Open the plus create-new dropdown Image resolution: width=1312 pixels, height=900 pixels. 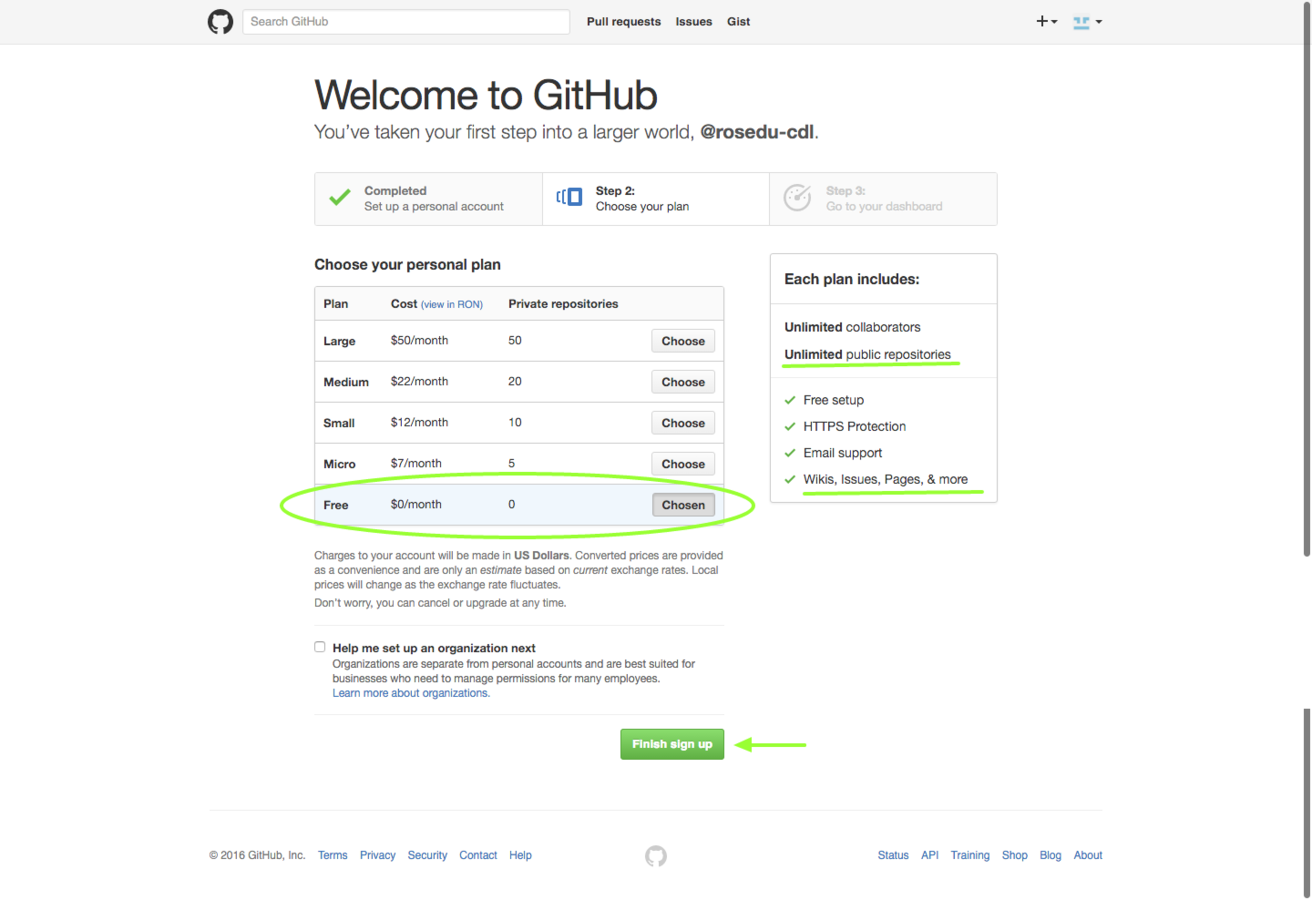pyautogui.click(x=1047, y=22)
